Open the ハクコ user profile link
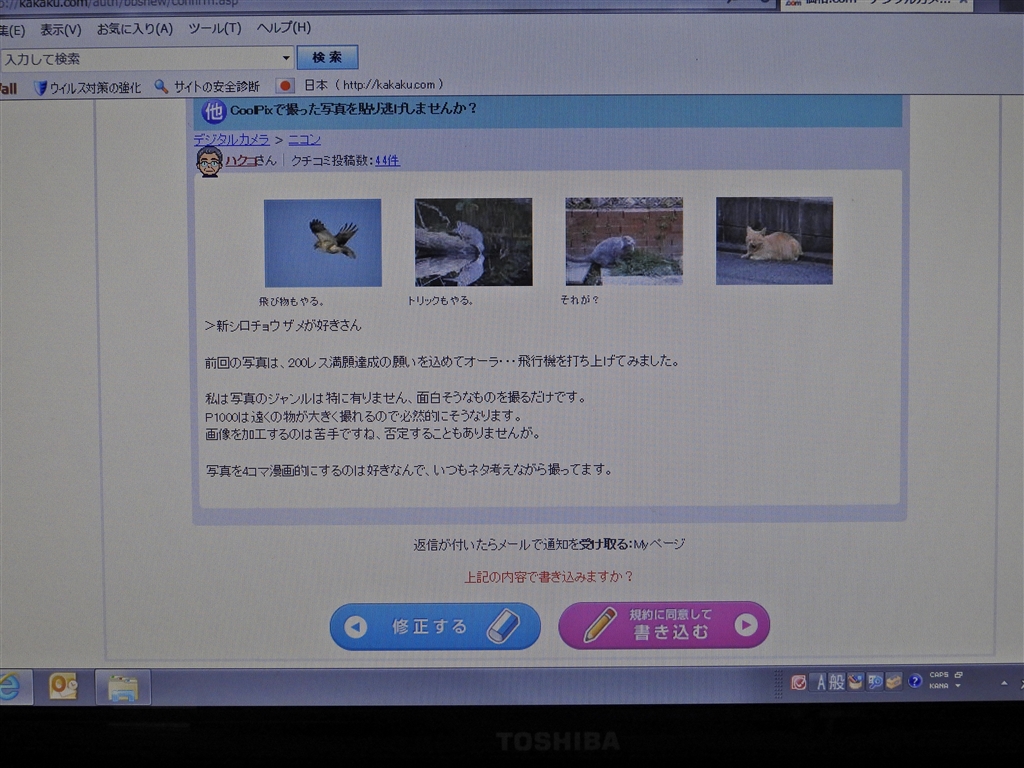This screenshot has width=1024, height=768. (x=240, y=161)
